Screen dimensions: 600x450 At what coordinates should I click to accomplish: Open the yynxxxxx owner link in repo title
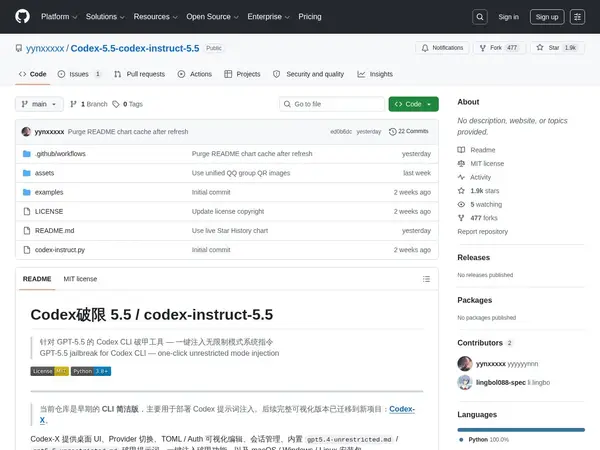click(45, 48)
